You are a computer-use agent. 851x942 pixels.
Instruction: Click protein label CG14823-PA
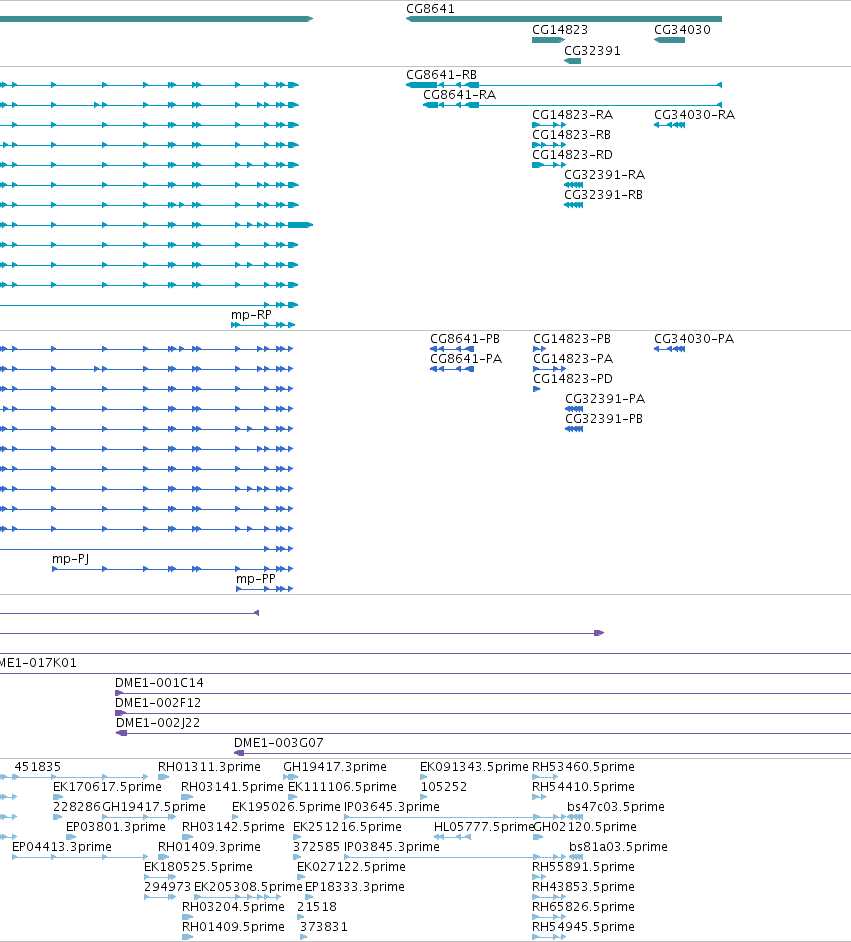[x=573, y=359]
